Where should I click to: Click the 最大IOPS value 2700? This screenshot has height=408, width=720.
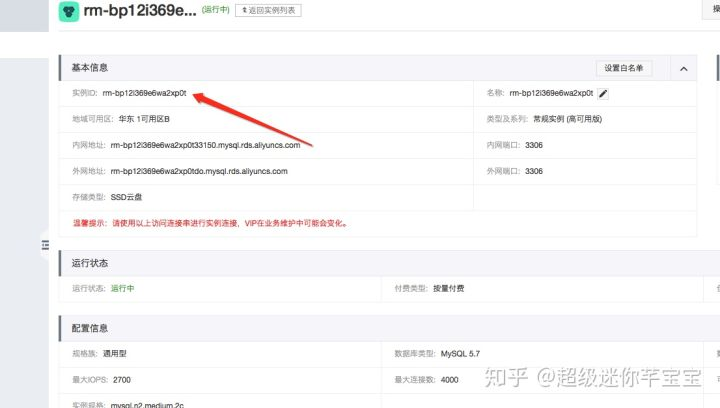pyautogui.click(x=122, y=380)
